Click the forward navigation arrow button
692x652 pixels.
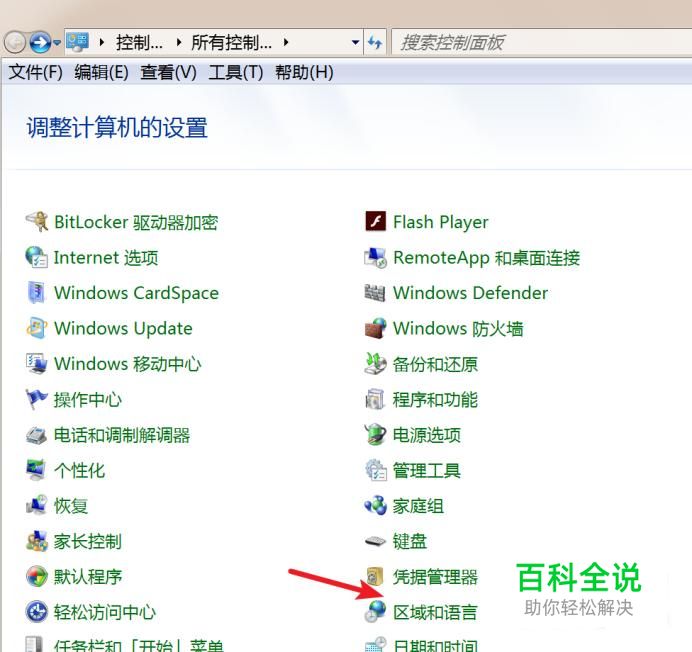point(40,42)
